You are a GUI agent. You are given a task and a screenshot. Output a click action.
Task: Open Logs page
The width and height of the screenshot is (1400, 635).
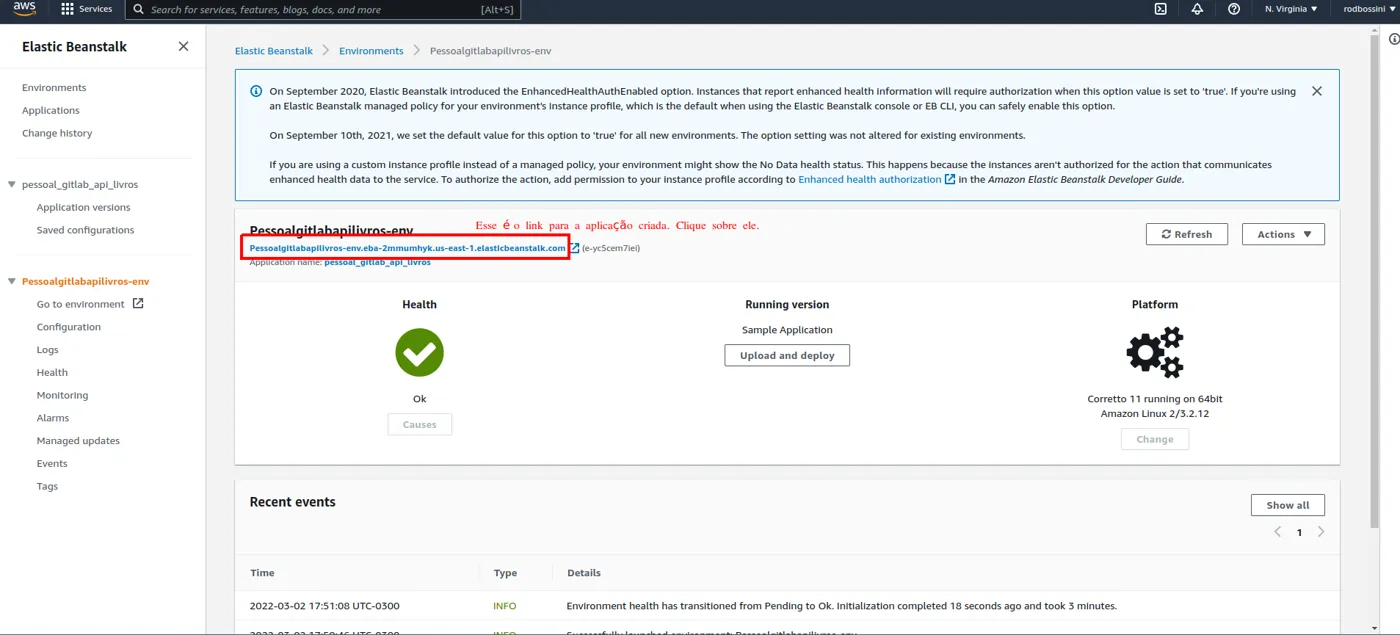[48, 350]
